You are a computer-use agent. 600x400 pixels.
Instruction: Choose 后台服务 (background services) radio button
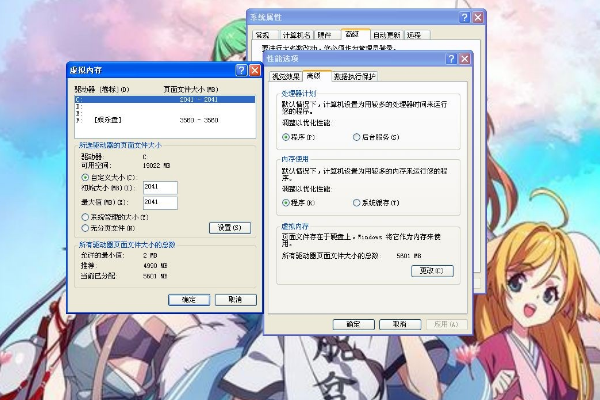pos(356,137)
